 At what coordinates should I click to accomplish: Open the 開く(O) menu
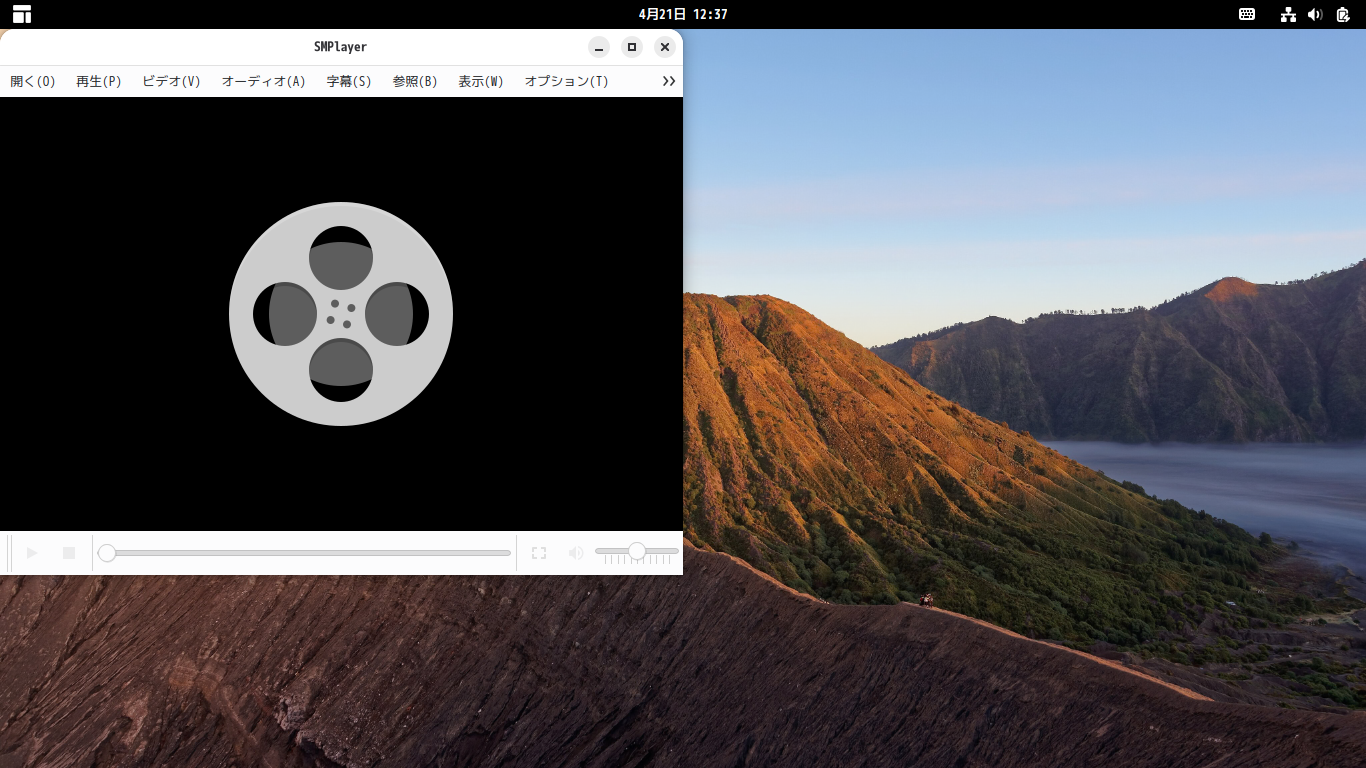click(x=31, y=81)
